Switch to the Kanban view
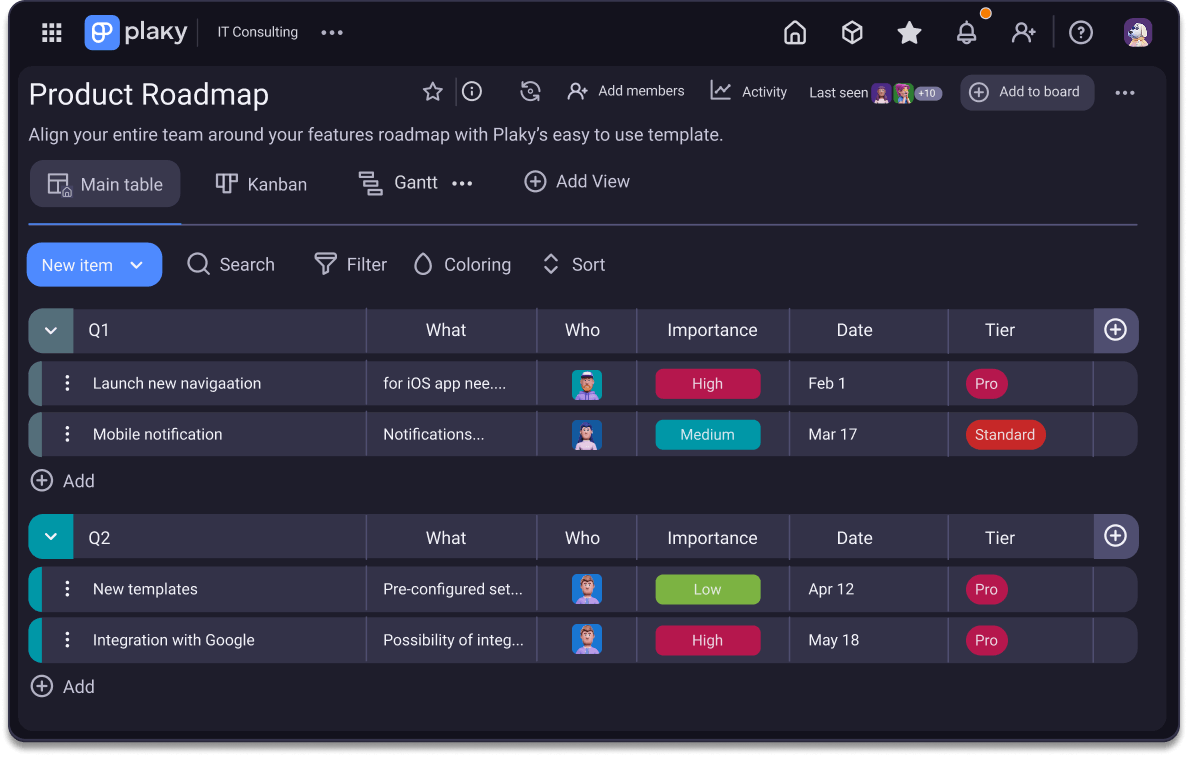The image size is (1187, 757). (261, 183)
